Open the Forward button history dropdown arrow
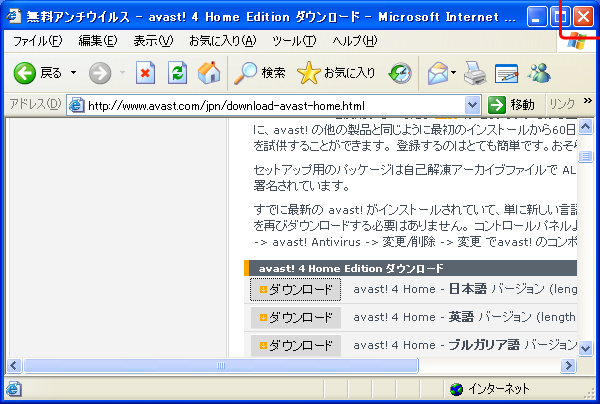The height and width of the screenshot is (404, 600). tap(122, 72)
